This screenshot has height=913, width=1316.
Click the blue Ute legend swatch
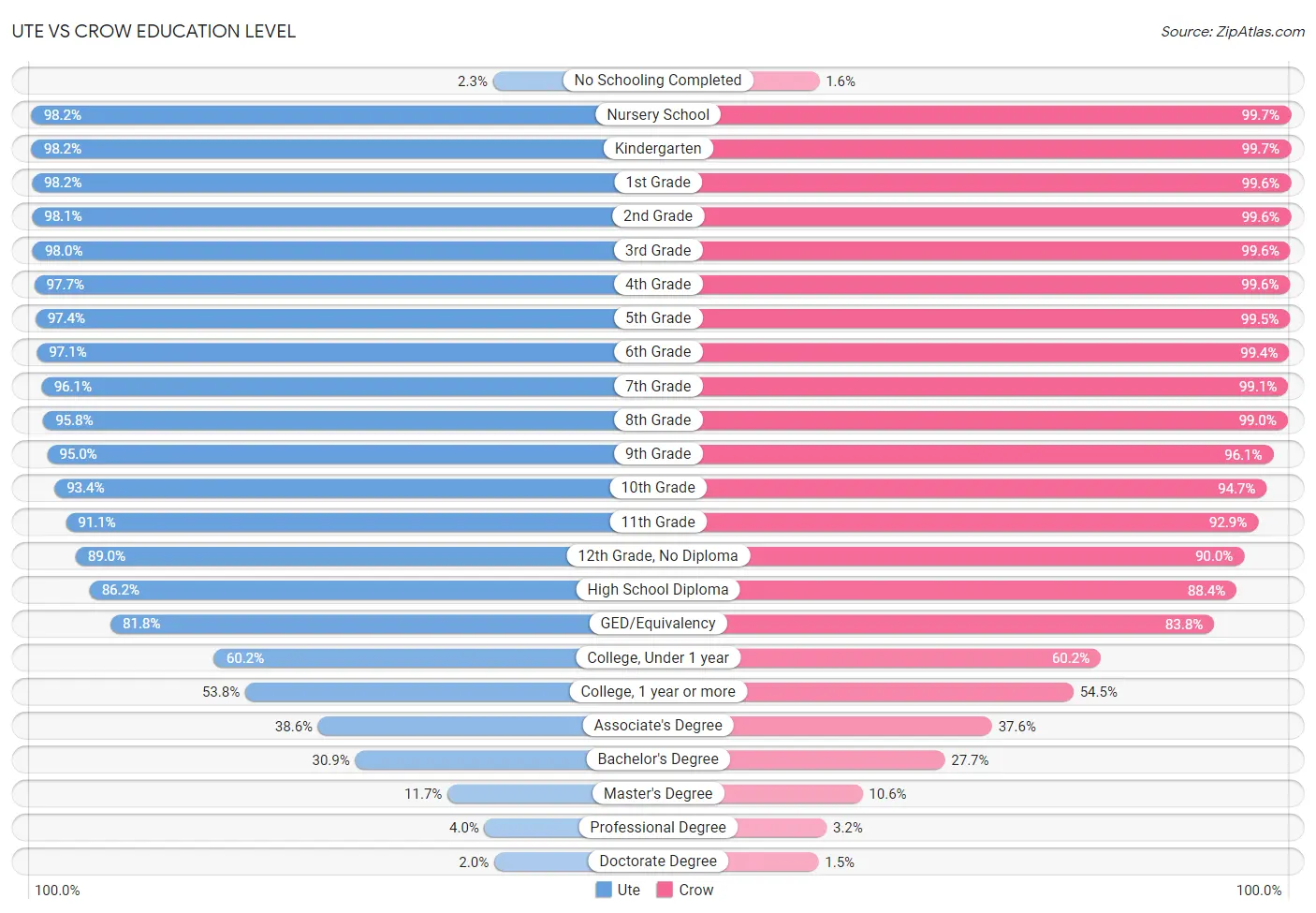tap(604, 890)
